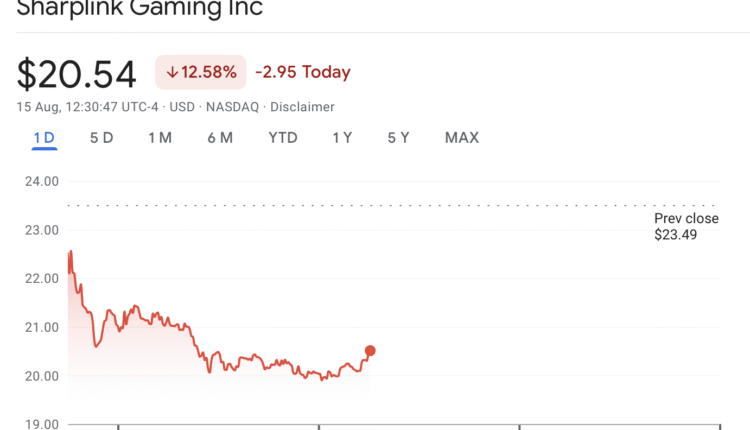Click the 24.00 y-axis label

coord(39,182)
